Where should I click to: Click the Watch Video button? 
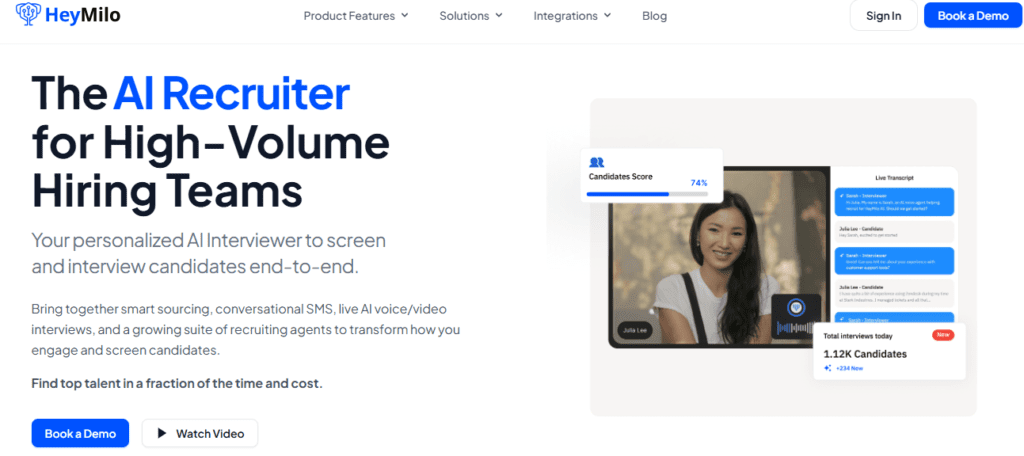(x=200, y=433)
